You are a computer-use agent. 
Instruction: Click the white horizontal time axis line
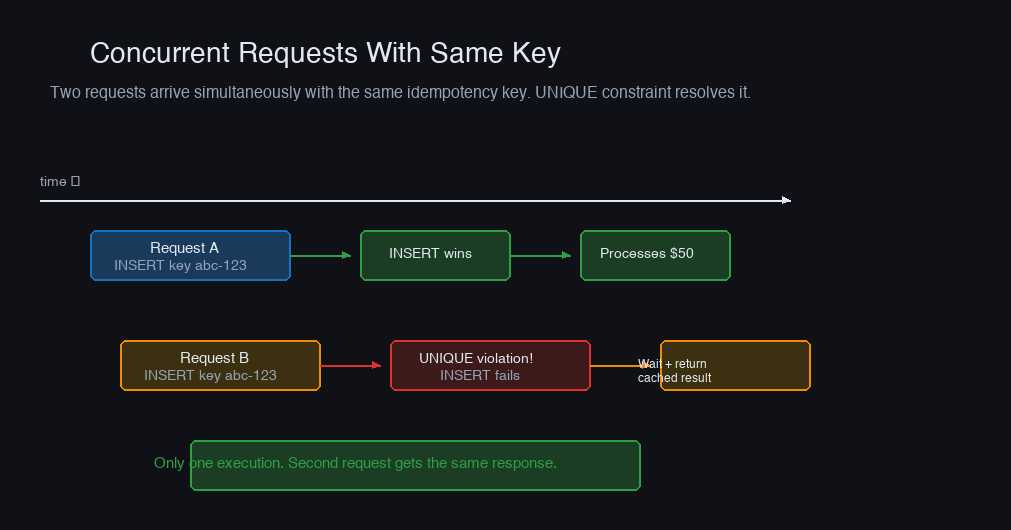415,201
